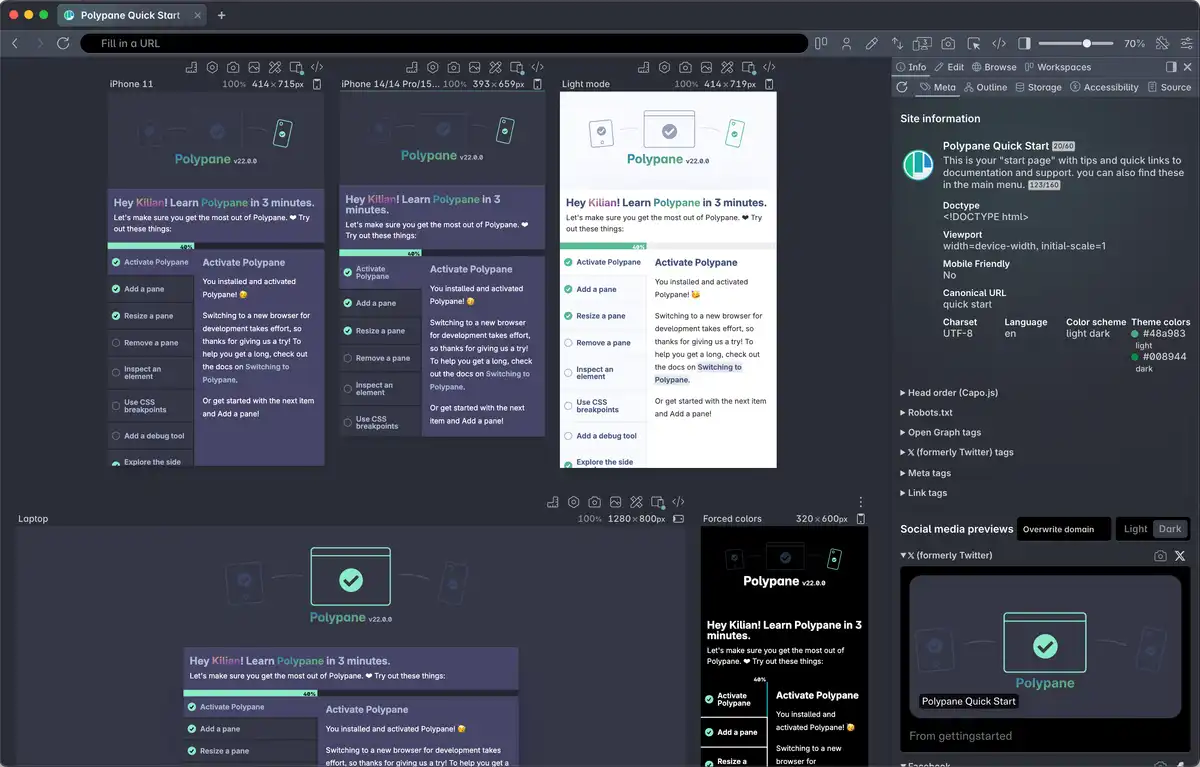Open the settings sliders icon at the far right
Image resolution: width=1200 pixels, height=767 pixels.
(x=1186, y=44)
